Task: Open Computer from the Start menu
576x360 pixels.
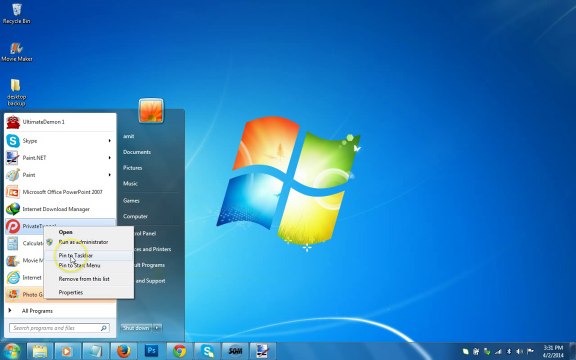Action: (135, 216)
